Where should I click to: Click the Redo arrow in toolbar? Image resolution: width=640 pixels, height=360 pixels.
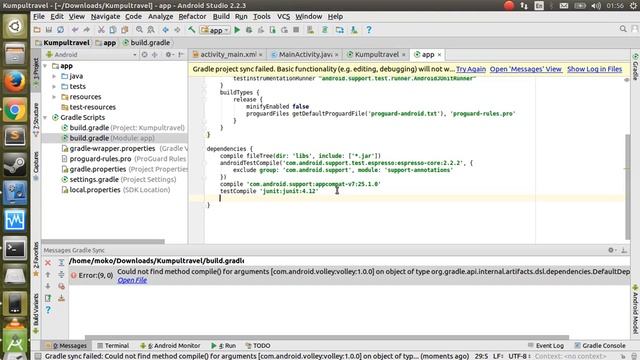pyautogui.click(x=87, y=30)
